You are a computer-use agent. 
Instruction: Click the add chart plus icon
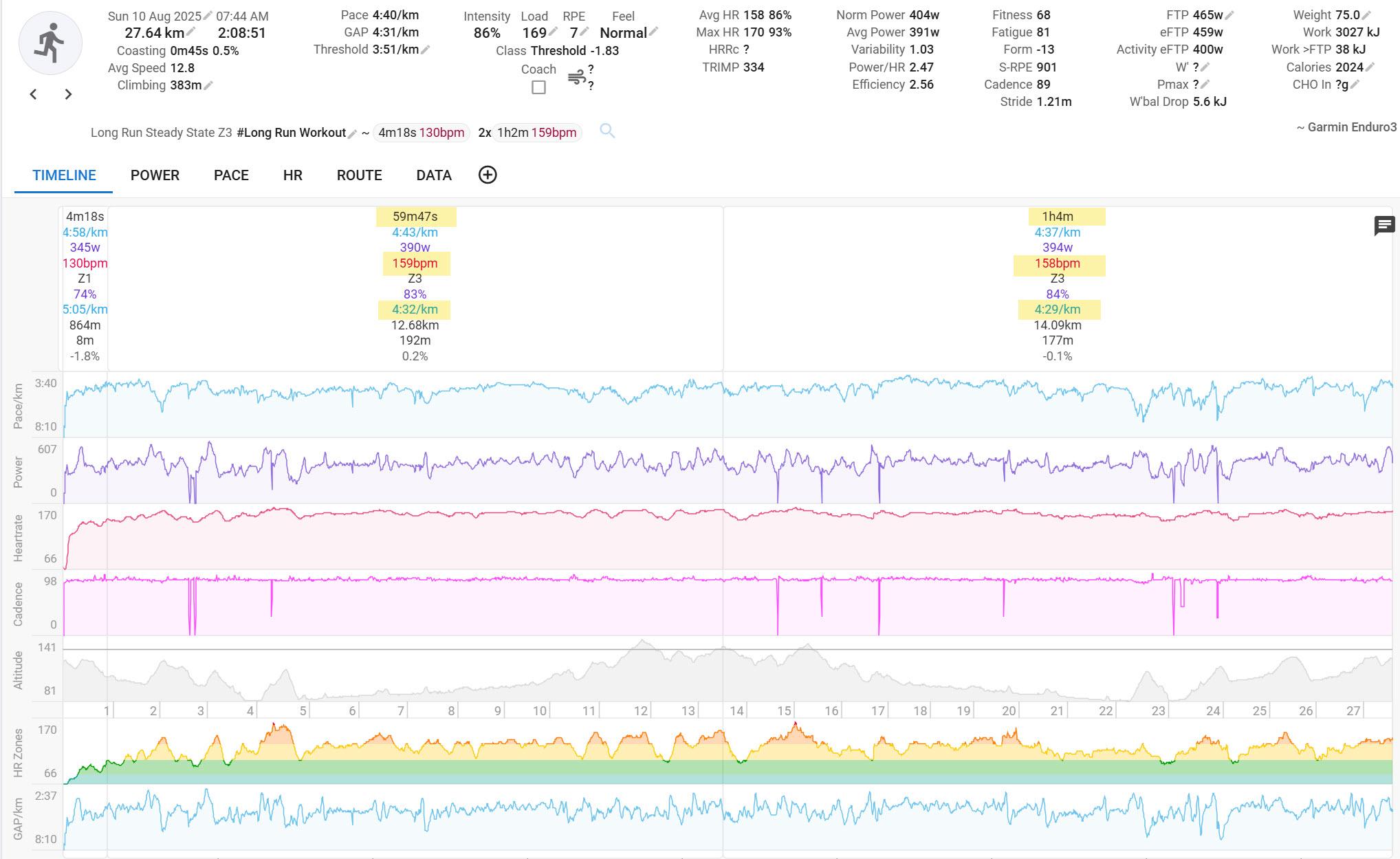[x=488, y=175]
